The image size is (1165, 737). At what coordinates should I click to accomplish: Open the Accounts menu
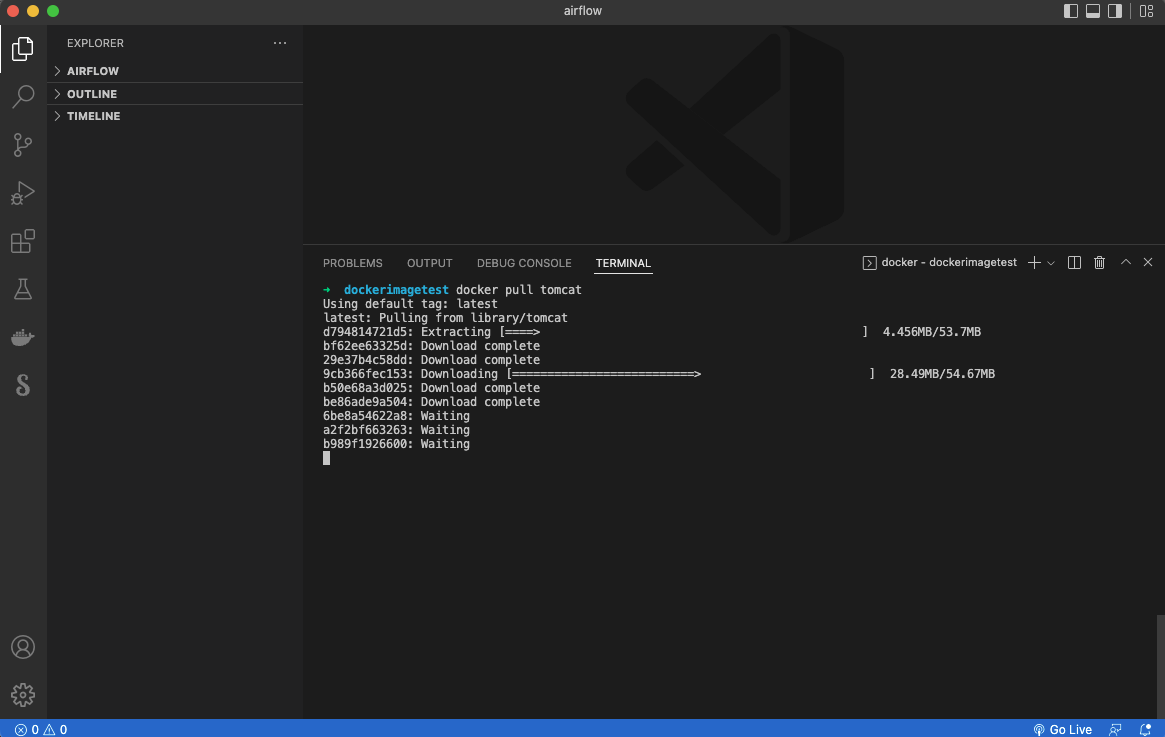tap(23, 647)
